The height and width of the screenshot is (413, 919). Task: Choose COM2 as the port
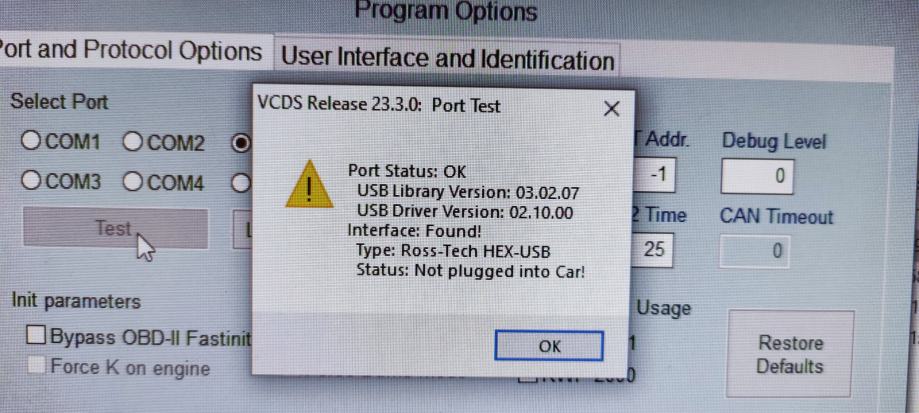tap(164, 142)
